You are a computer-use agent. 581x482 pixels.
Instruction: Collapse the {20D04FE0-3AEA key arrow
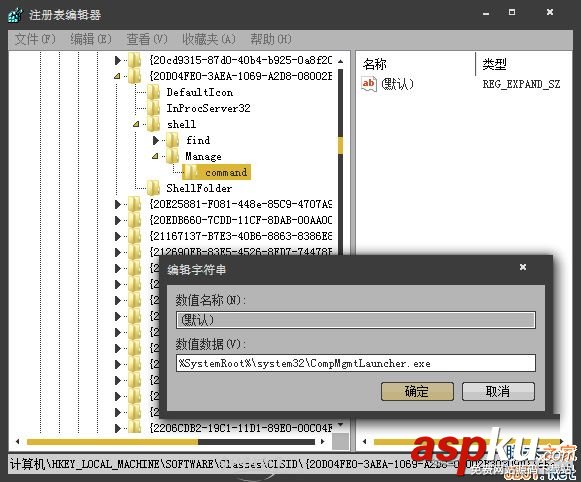[x=117, y=76]
